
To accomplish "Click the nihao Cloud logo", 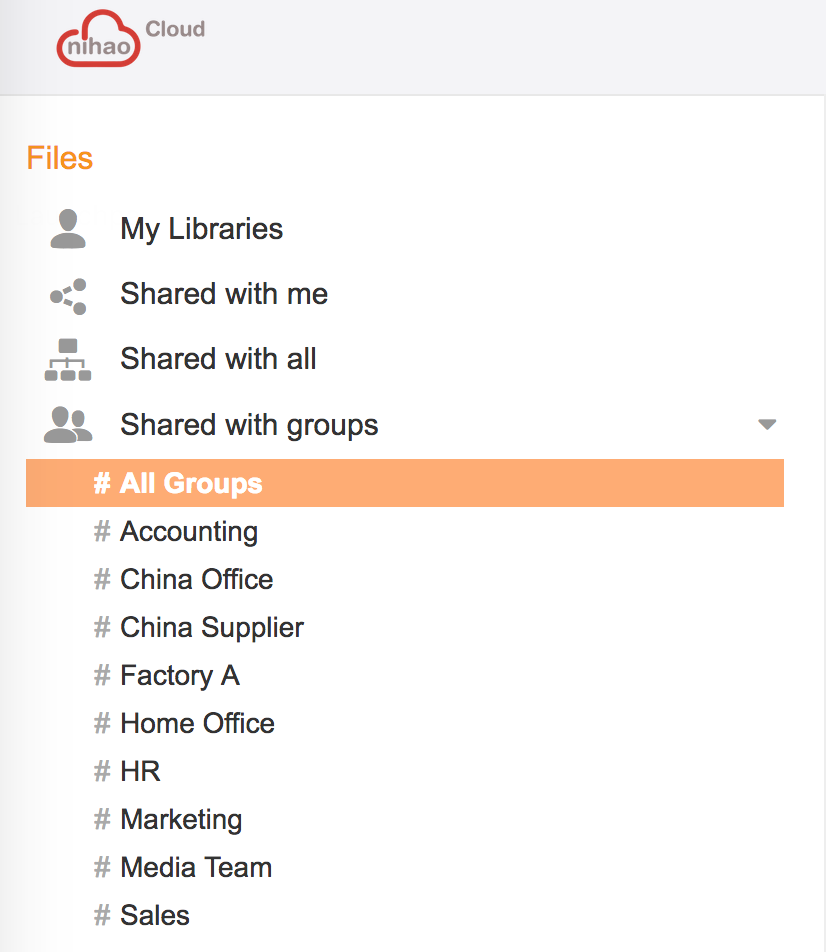I will tap(130, 40).
